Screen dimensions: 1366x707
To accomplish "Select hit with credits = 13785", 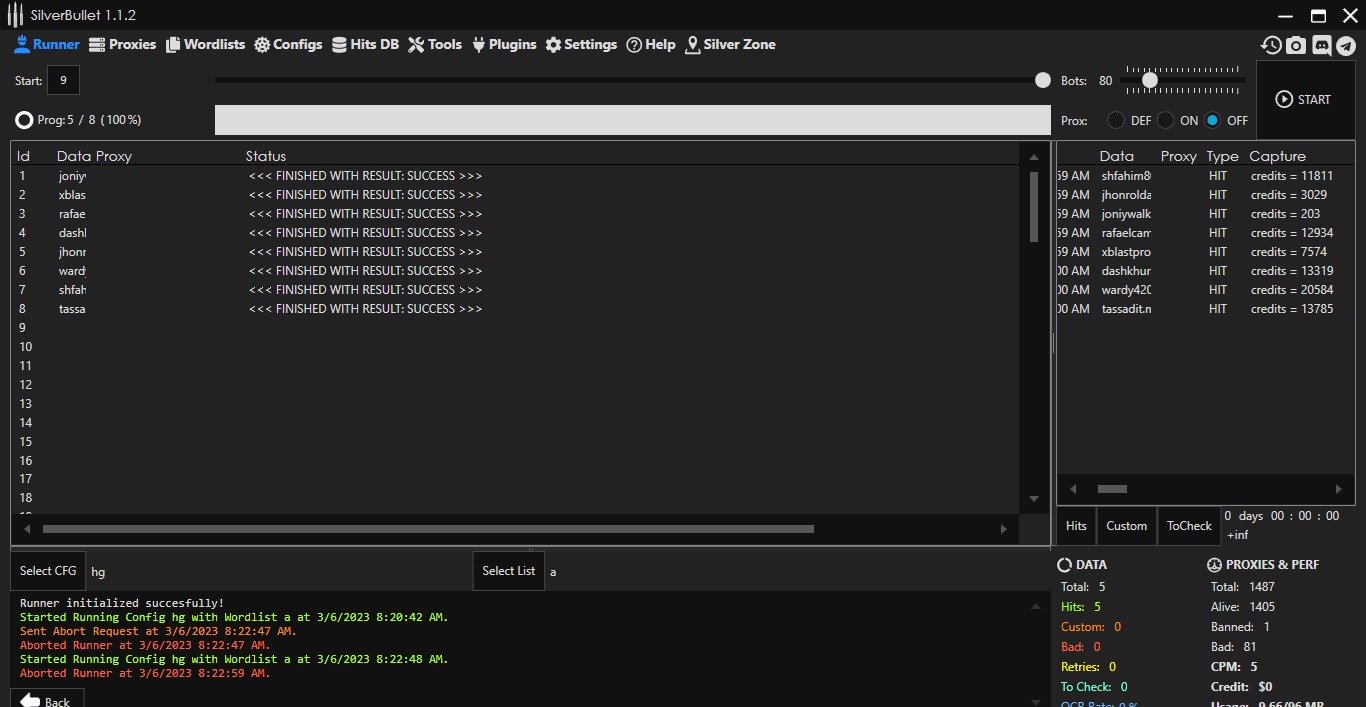I will coord(1205,309).
